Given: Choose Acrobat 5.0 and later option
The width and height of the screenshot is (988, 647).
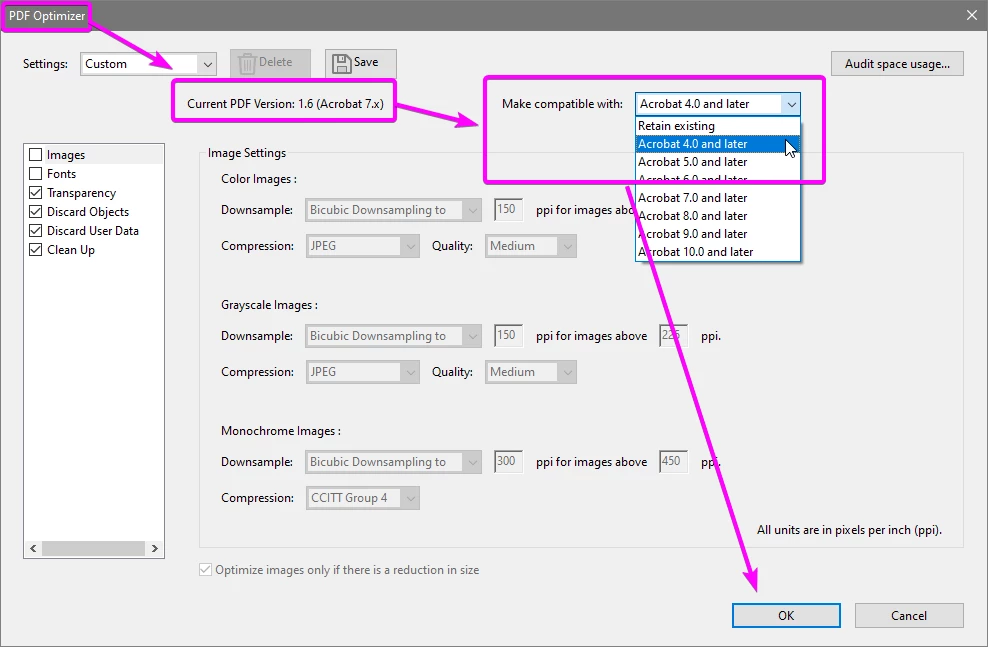Looking at the screenshot, I should pos(718,162).
